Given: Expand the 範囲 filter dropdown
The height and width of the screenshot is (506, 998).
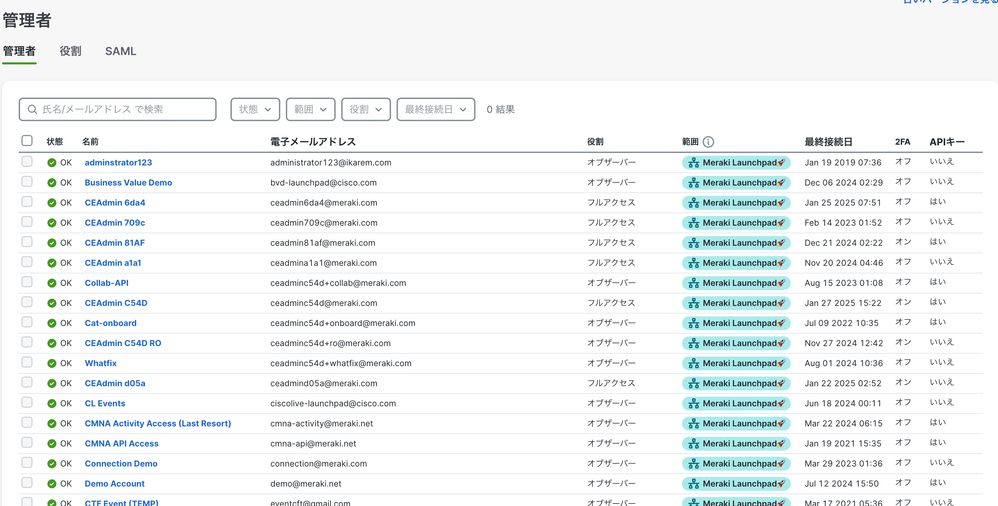Looking at the screenshot, I should tap(310, 109).
